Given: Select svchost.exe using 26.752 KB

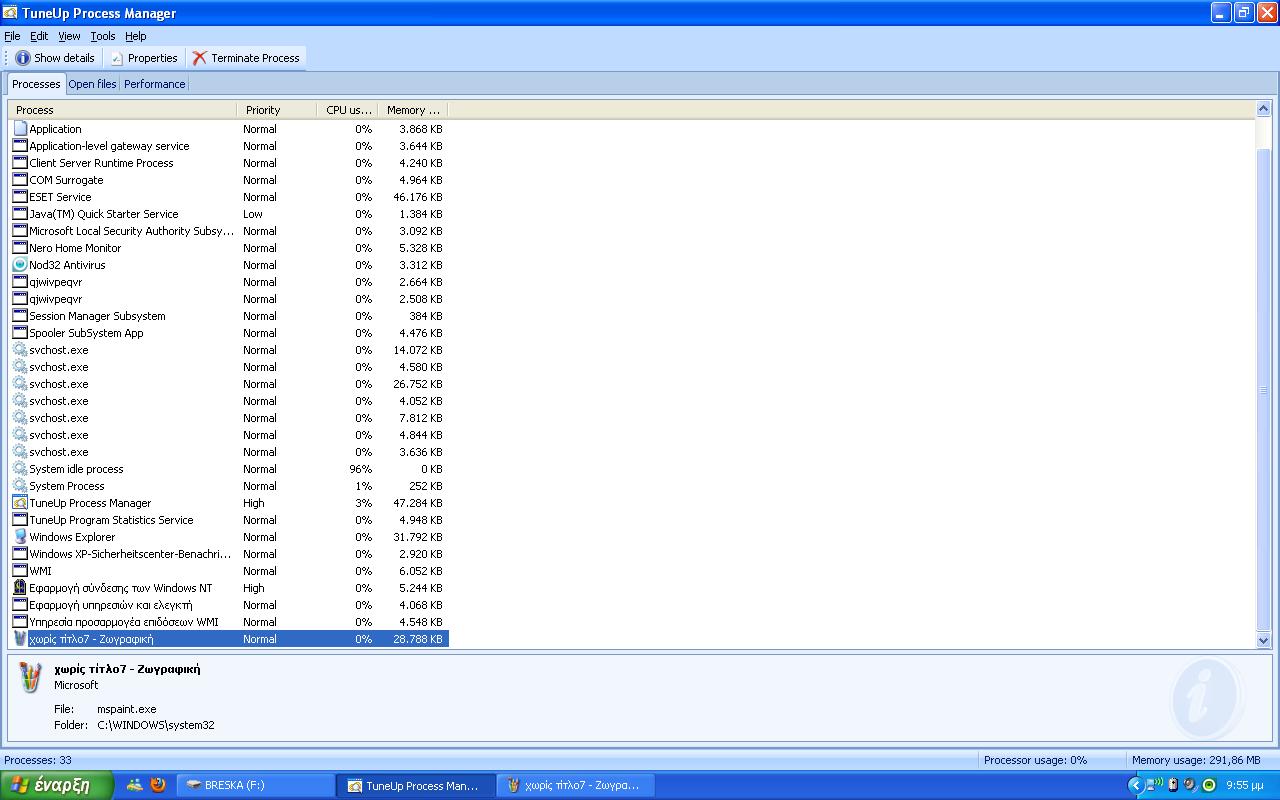Looking at the screenshot, I should pos(229,384).
